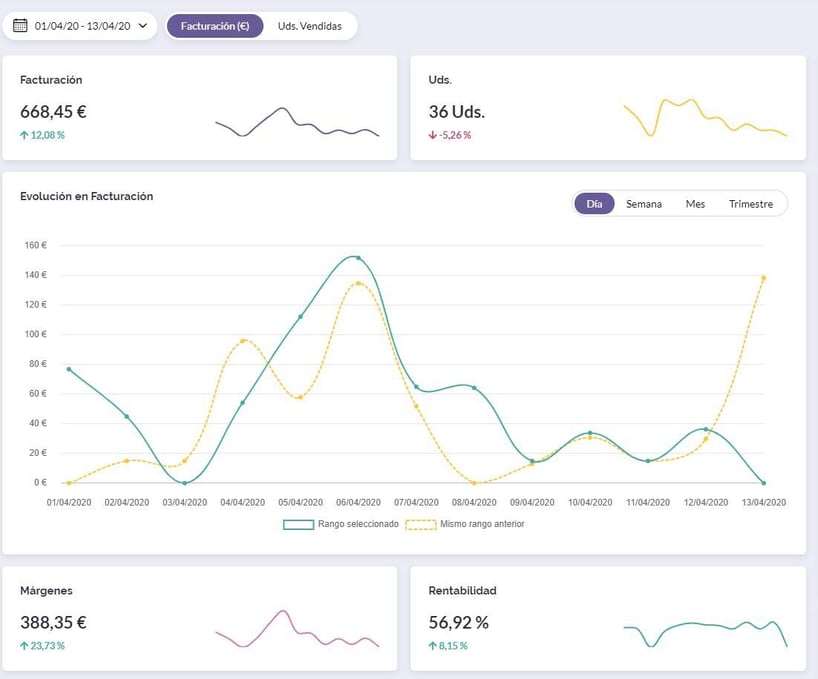Click the calendar icon in date picker

(x=20, y=26)
